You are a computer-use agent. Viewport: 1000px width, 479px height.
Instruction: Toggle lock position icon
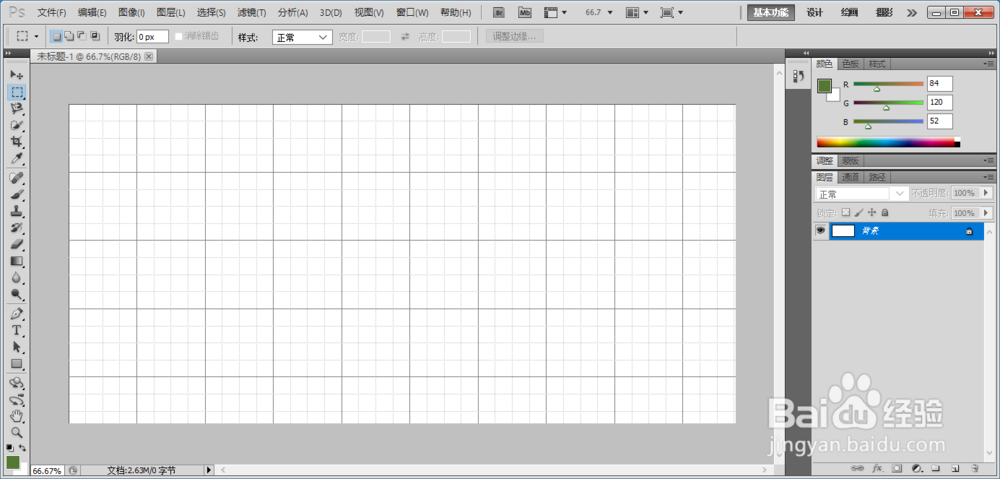coord(872,212)
